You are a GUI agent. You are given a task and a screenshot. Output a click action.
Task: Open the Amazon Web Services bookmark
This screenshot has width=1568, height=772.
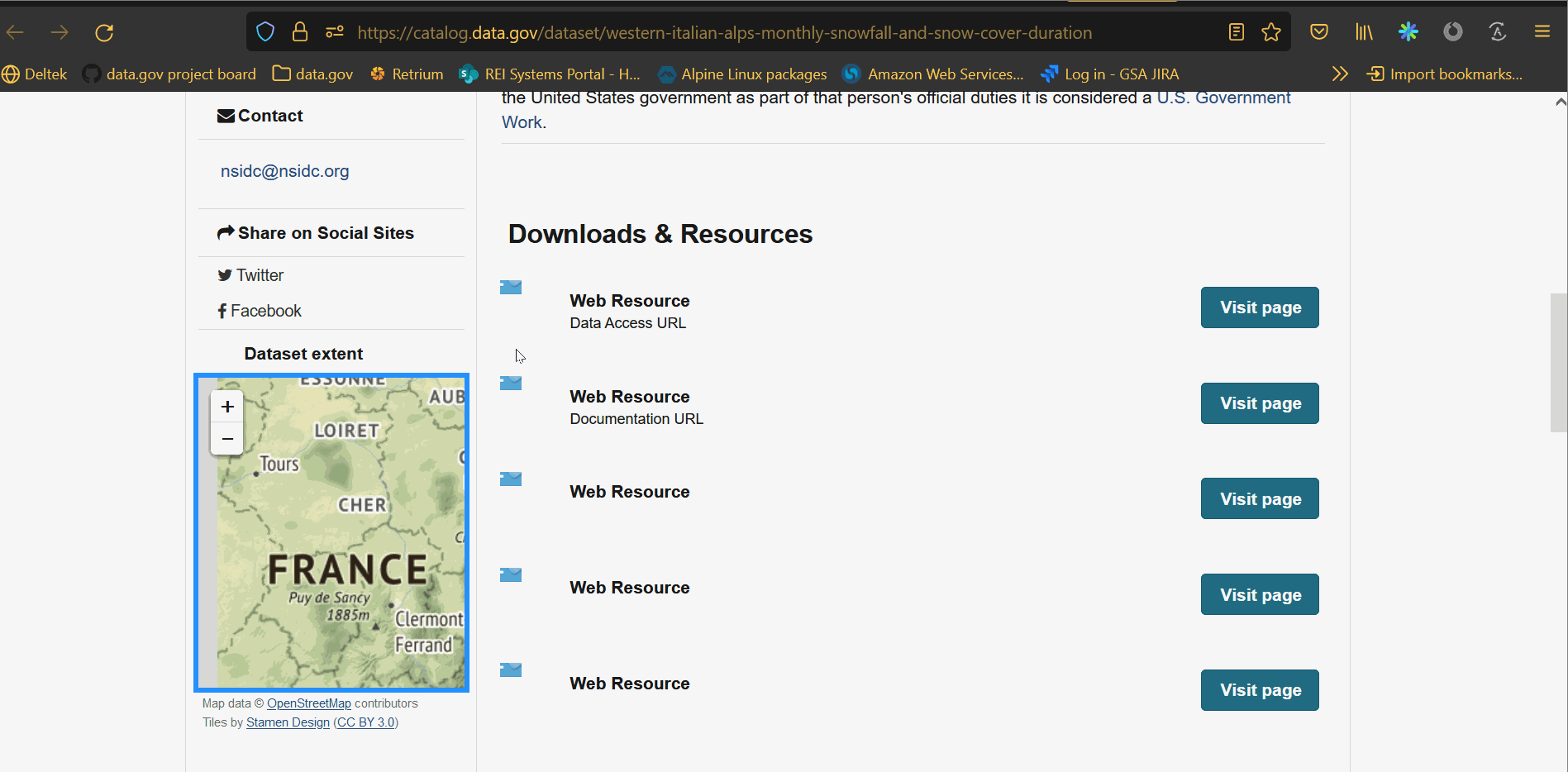[x=933, y=74]
